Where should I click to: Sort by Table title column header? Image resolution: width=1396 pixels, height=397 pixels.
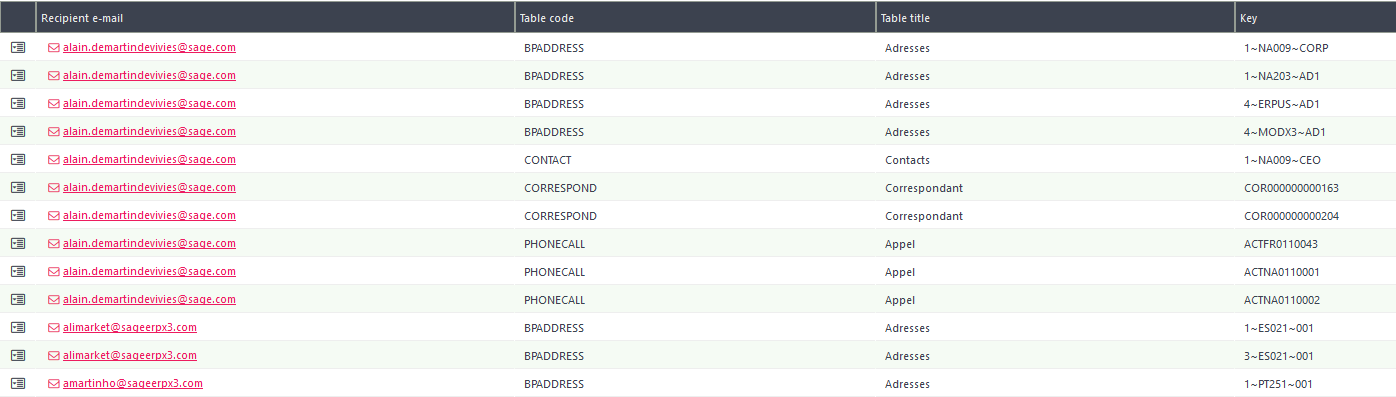(1055, 18)
